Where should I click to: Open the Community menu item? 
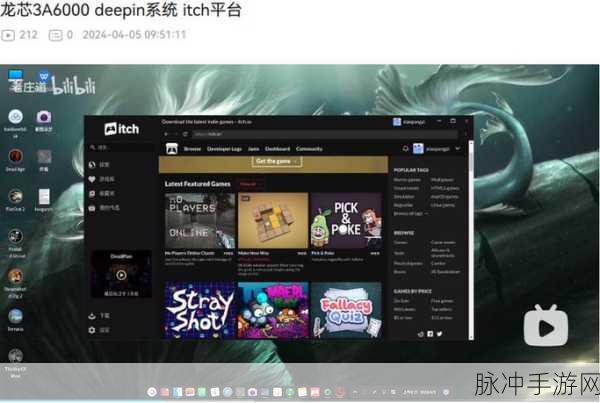(x=309, y=148)
